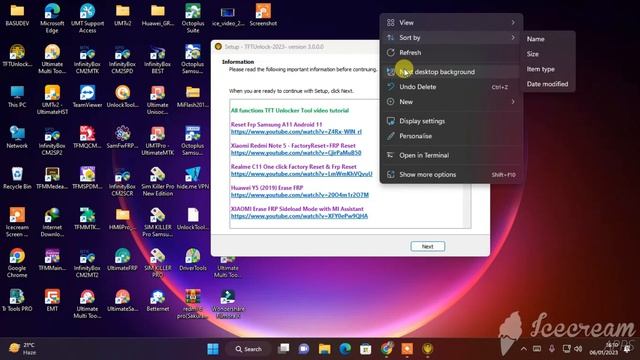Open Octoplus Suite desktop icon
The width and height of the screenshot is (640, 360).
tap(193, 18)
